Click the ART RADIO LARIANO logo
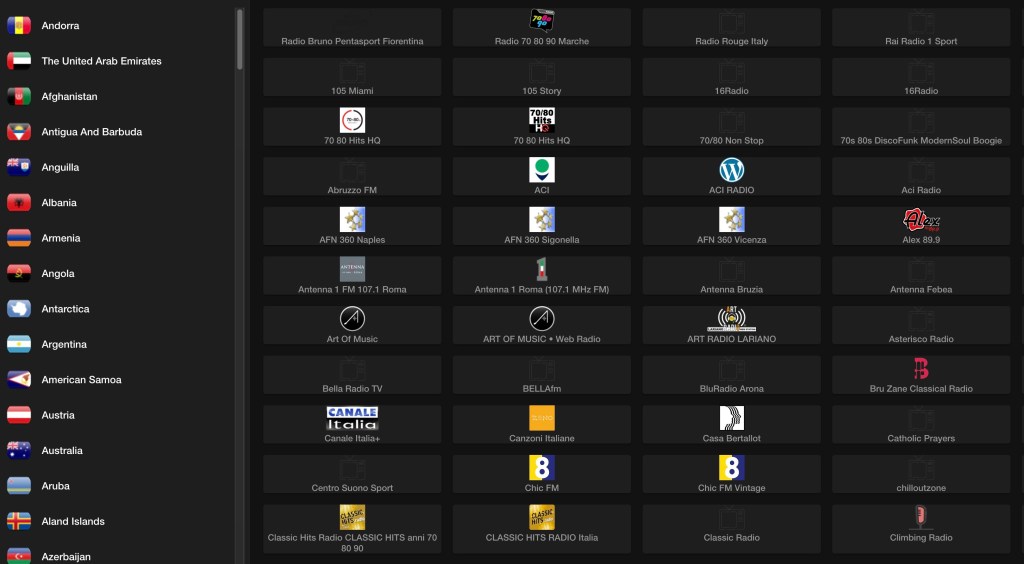Image resolution: width=1024 pixels, height=564 pixels. point(731,319)
